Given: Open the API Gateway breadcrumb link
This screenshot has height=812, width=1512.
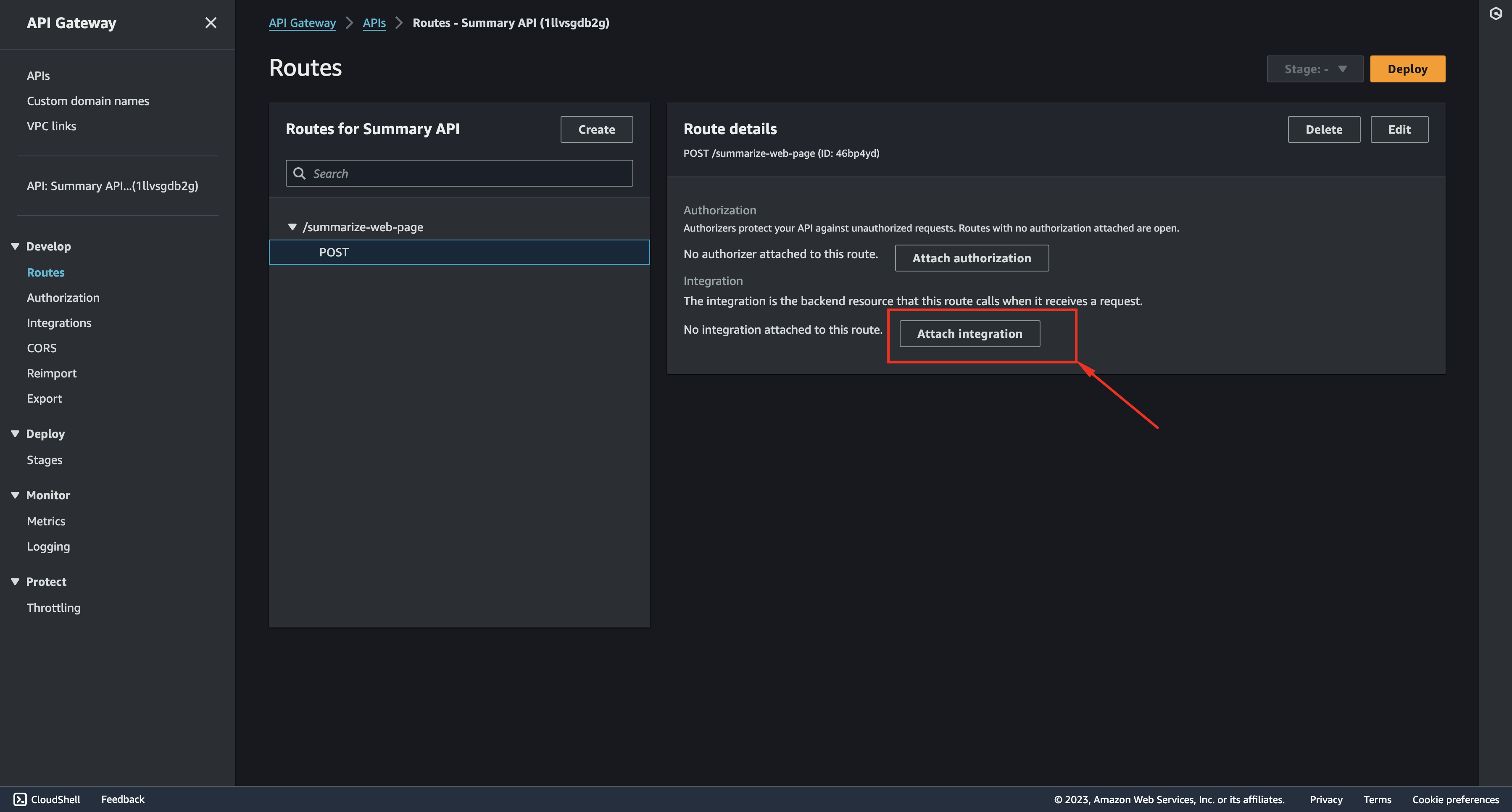Looking at the screenshot, I should 302,22.
